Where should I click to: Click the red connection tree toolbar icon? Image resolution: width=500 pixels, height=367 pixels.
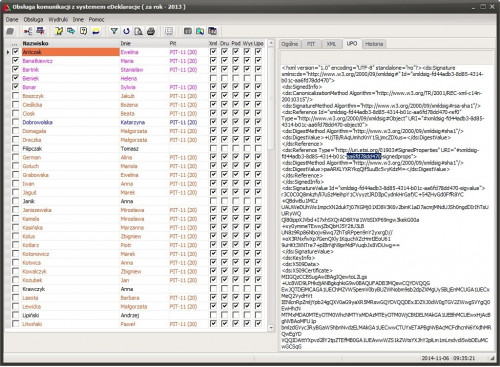tap(28, 31)
